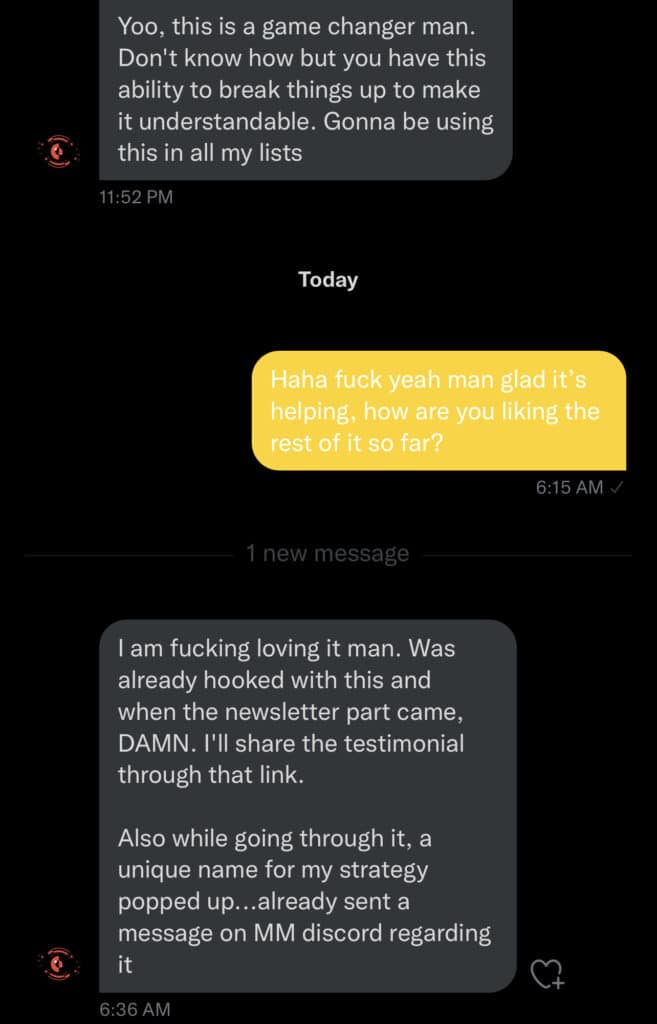The width and height of the screenshot is (657, 1024).
Task: Tap the 6:36 AM timestamp
Action: (x=135, y=1009)
